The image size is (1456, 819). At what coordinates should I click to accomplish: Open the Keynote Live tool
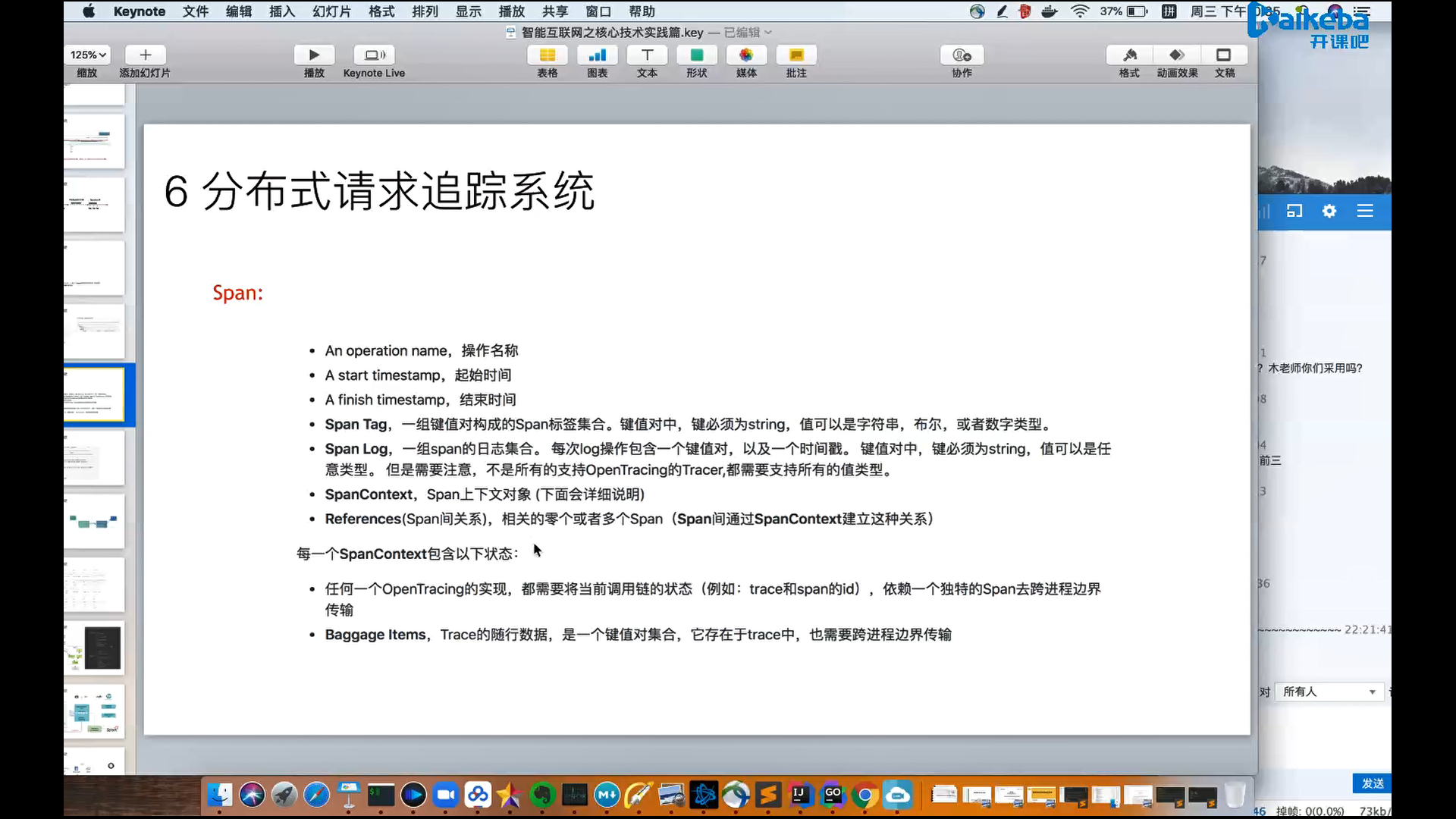374,55
